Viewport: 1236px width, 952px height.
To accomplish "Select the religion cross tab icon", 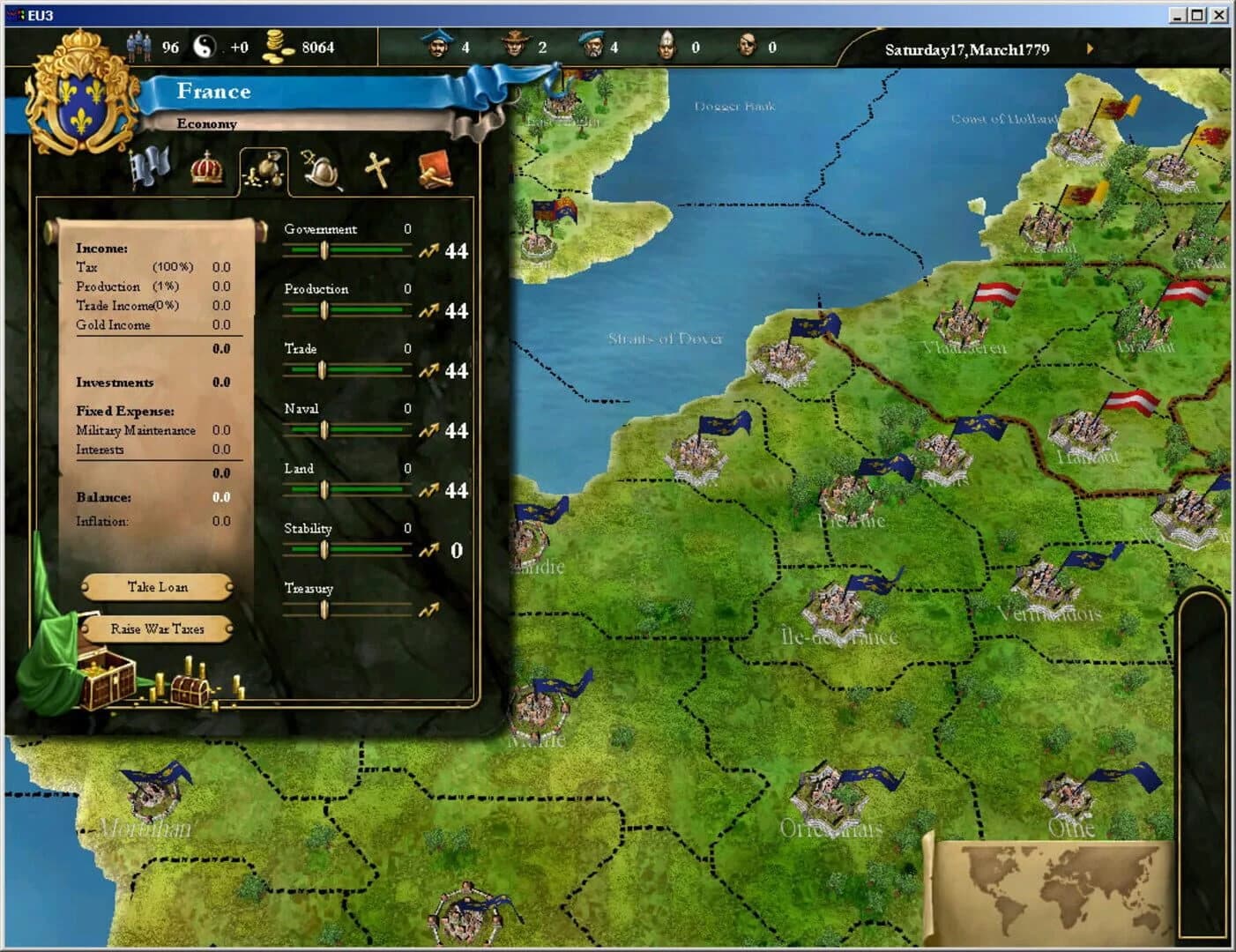I will tap(379, 167).
